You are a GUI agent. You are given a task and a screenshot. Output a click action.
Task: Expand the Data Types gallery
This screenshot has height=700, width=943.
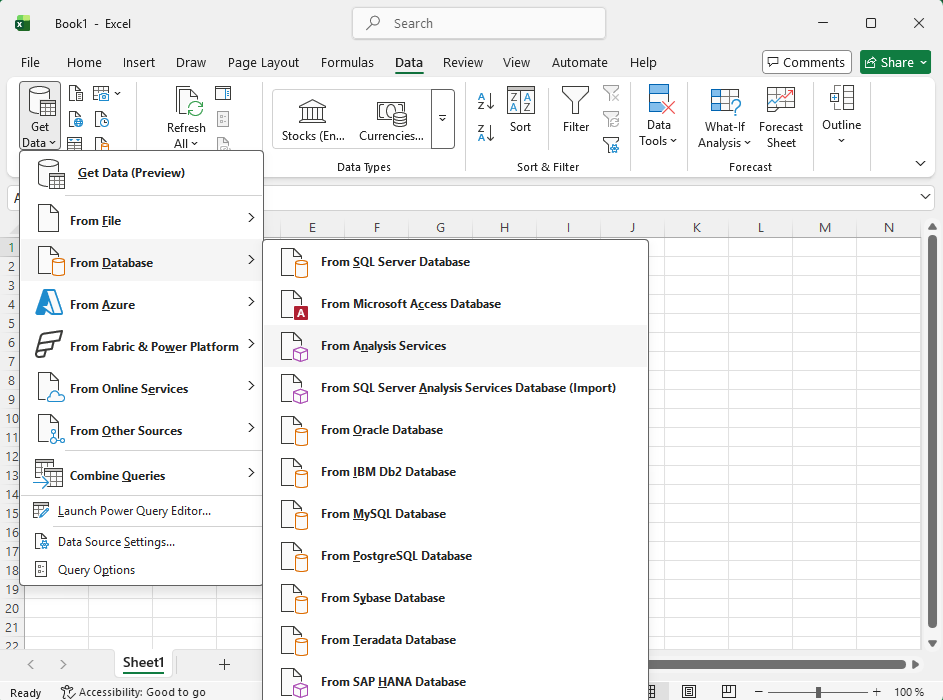(443, 119)
